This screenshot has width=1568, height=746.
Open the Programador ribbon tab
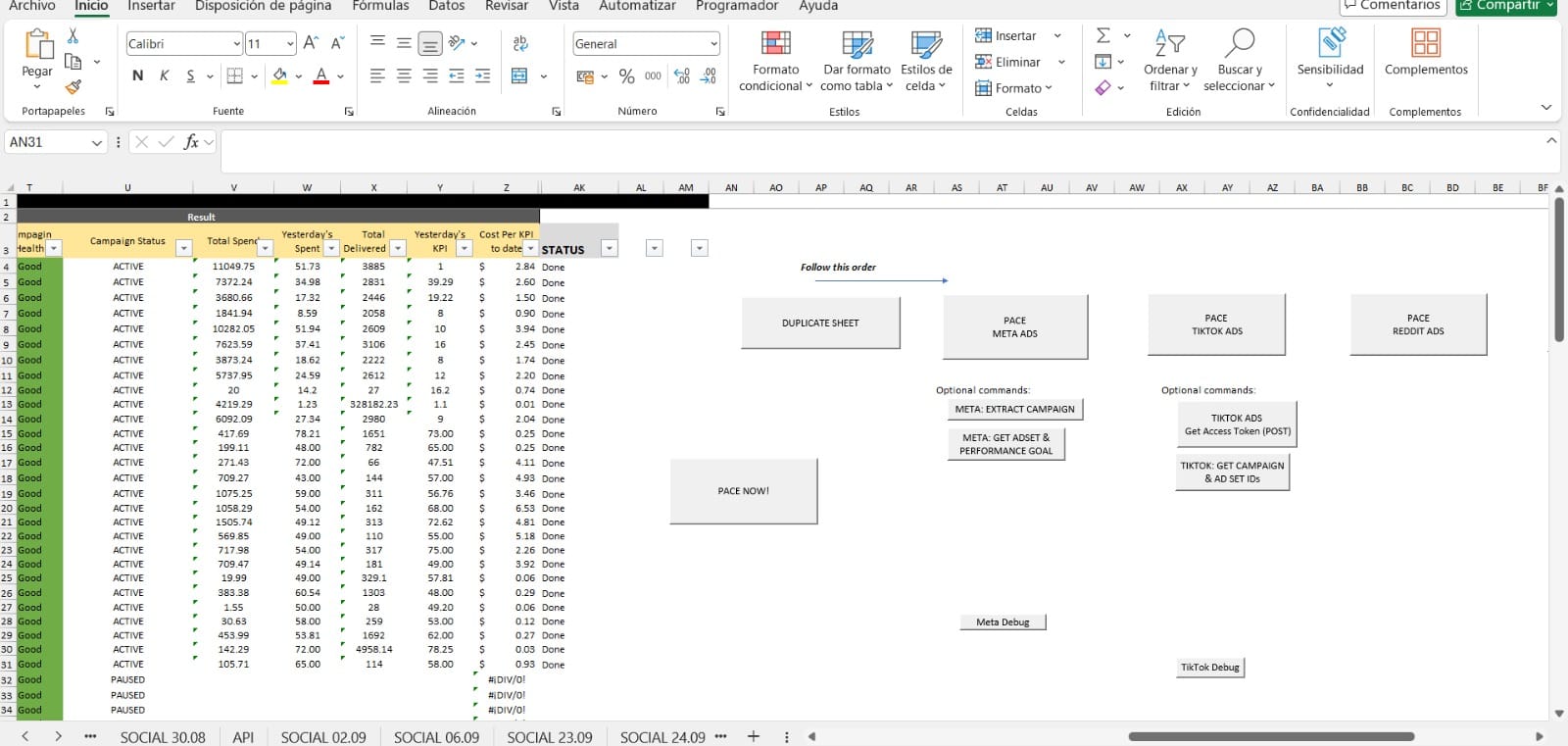click(737, 6)
